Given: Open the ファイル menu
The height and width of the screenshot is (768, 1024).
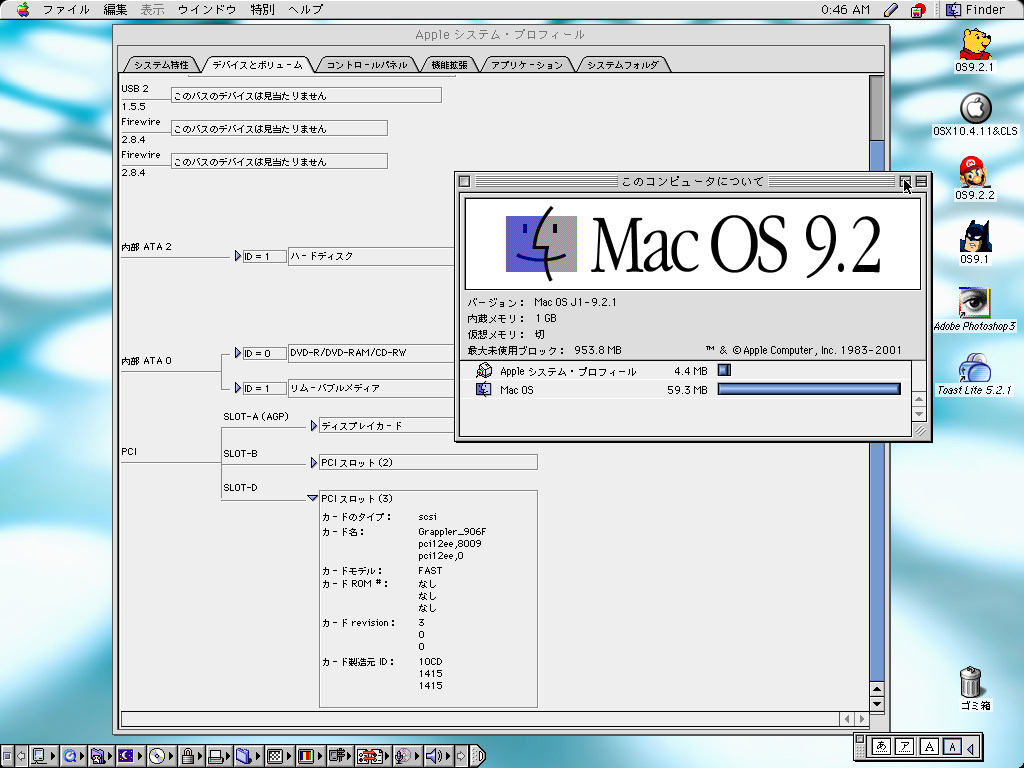Looking at the screenshot, I should [x=66, y=9].
